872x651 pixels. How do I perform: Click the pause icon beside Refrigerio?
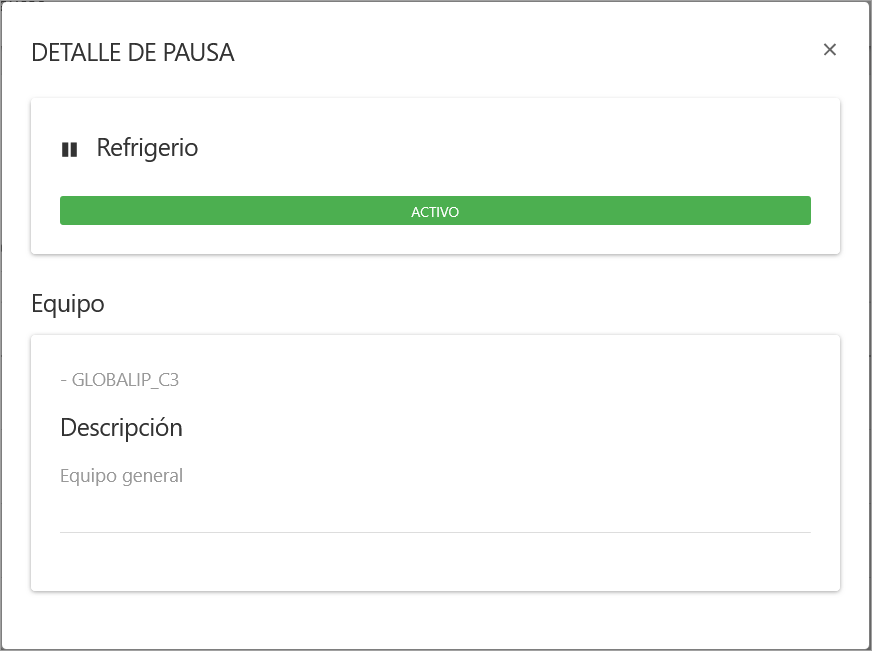pos(69,149)
